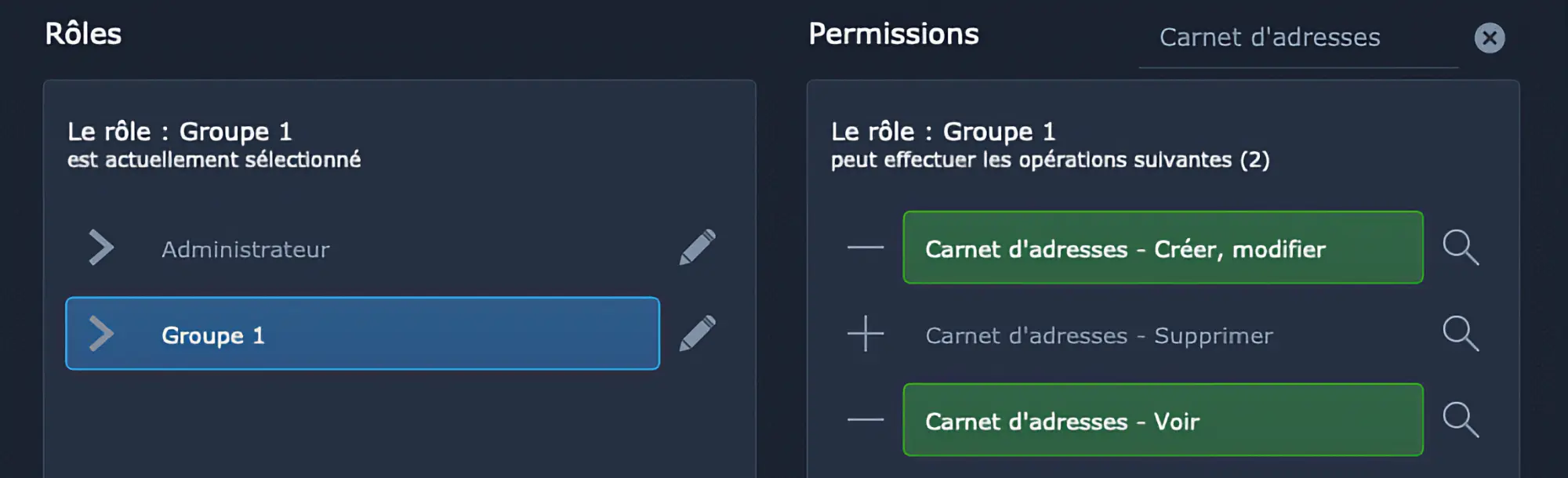Click the Rôles panel heading
The width and height of the screenshot is (1568, 478).
point(83,34)
